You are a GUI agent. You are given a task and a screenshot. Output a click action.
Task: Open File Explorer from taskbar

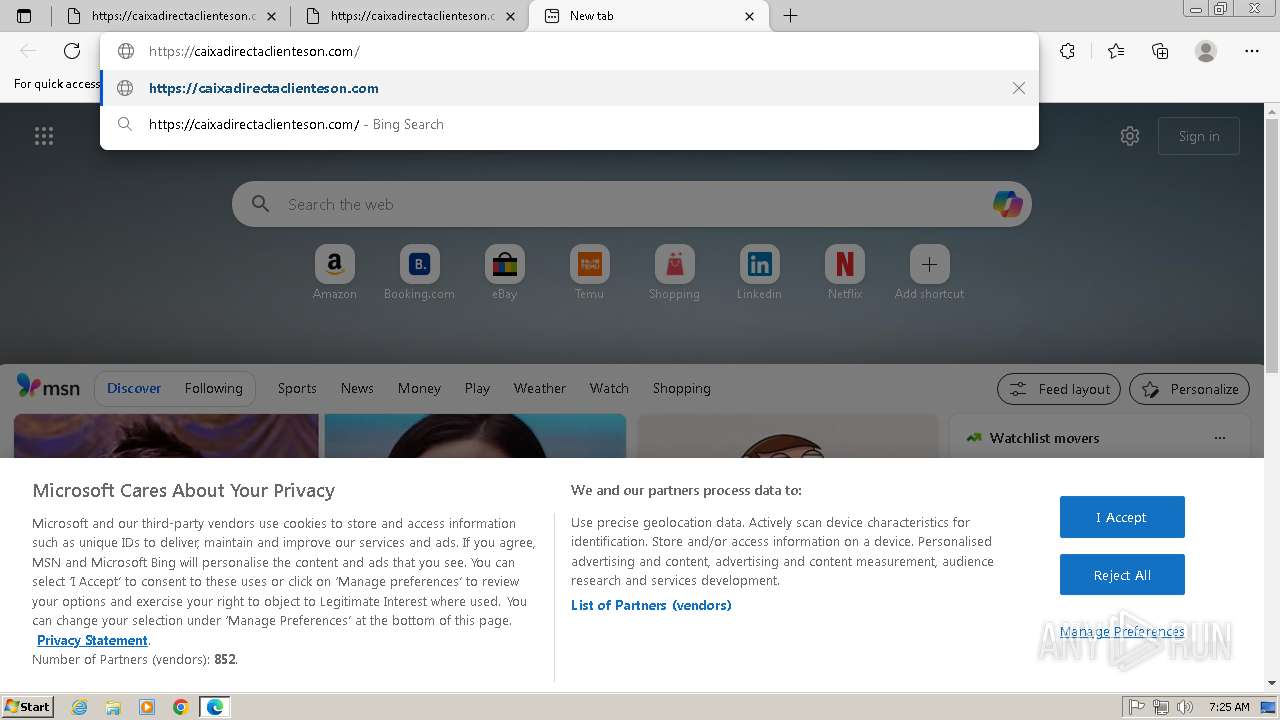113,707
